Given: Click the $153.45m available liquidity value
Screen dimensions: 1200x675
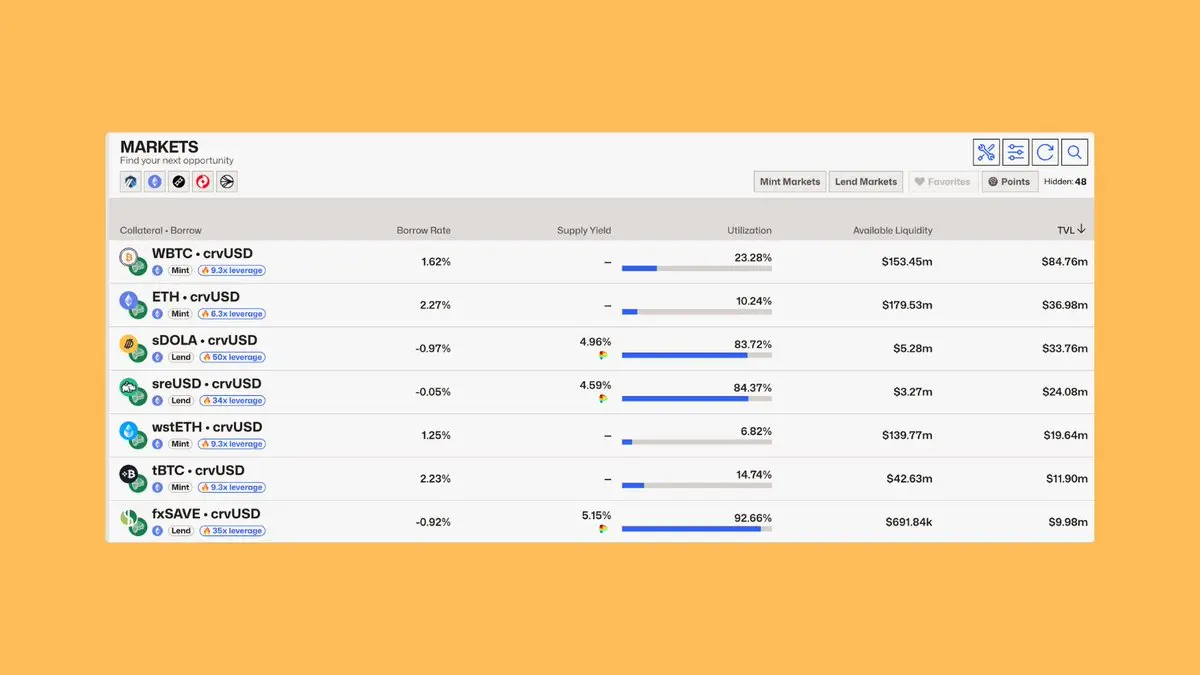Looking at the screenshot, I should 907,262.
